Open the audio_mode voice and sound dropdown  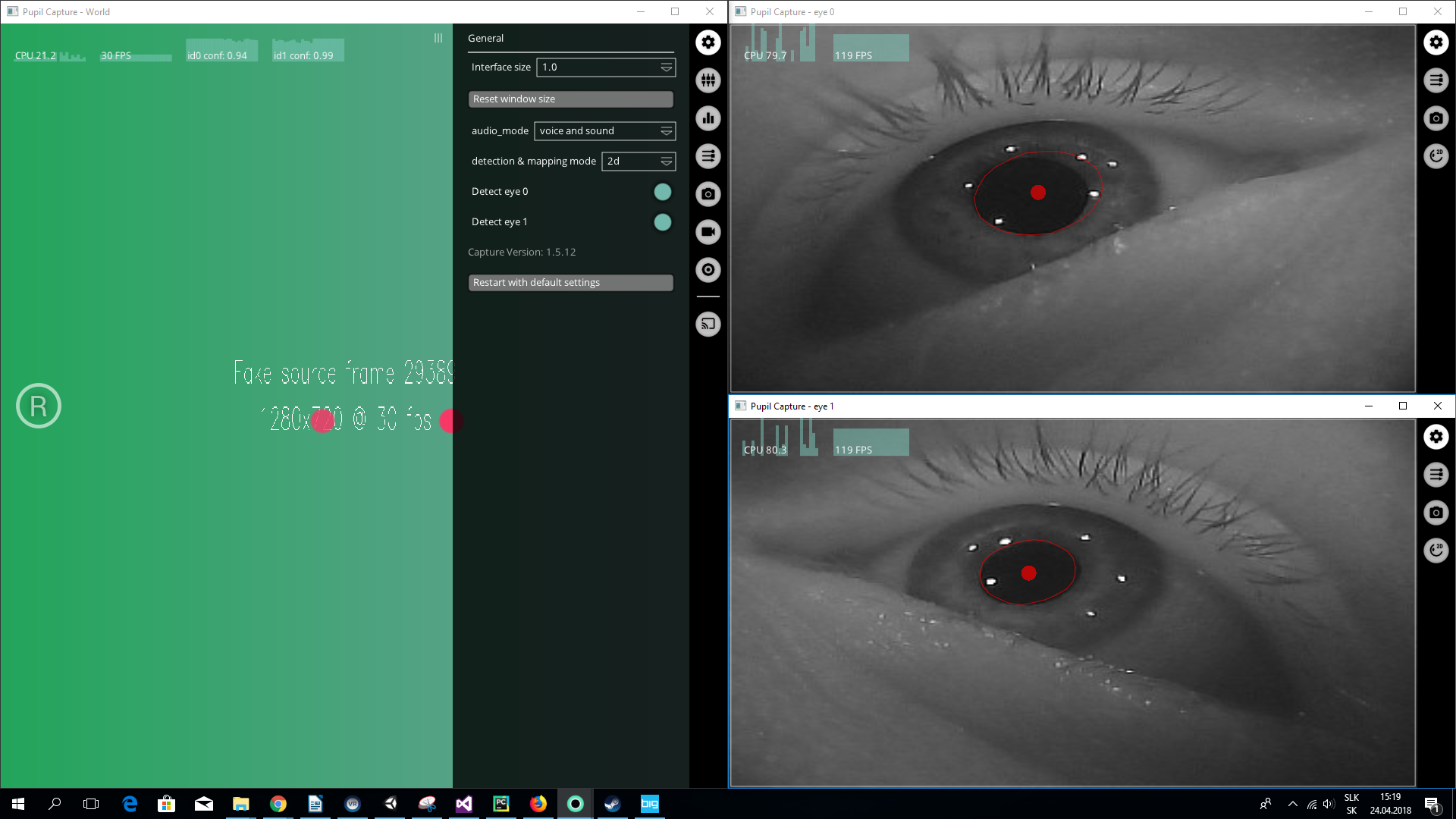tap(604, 131)
